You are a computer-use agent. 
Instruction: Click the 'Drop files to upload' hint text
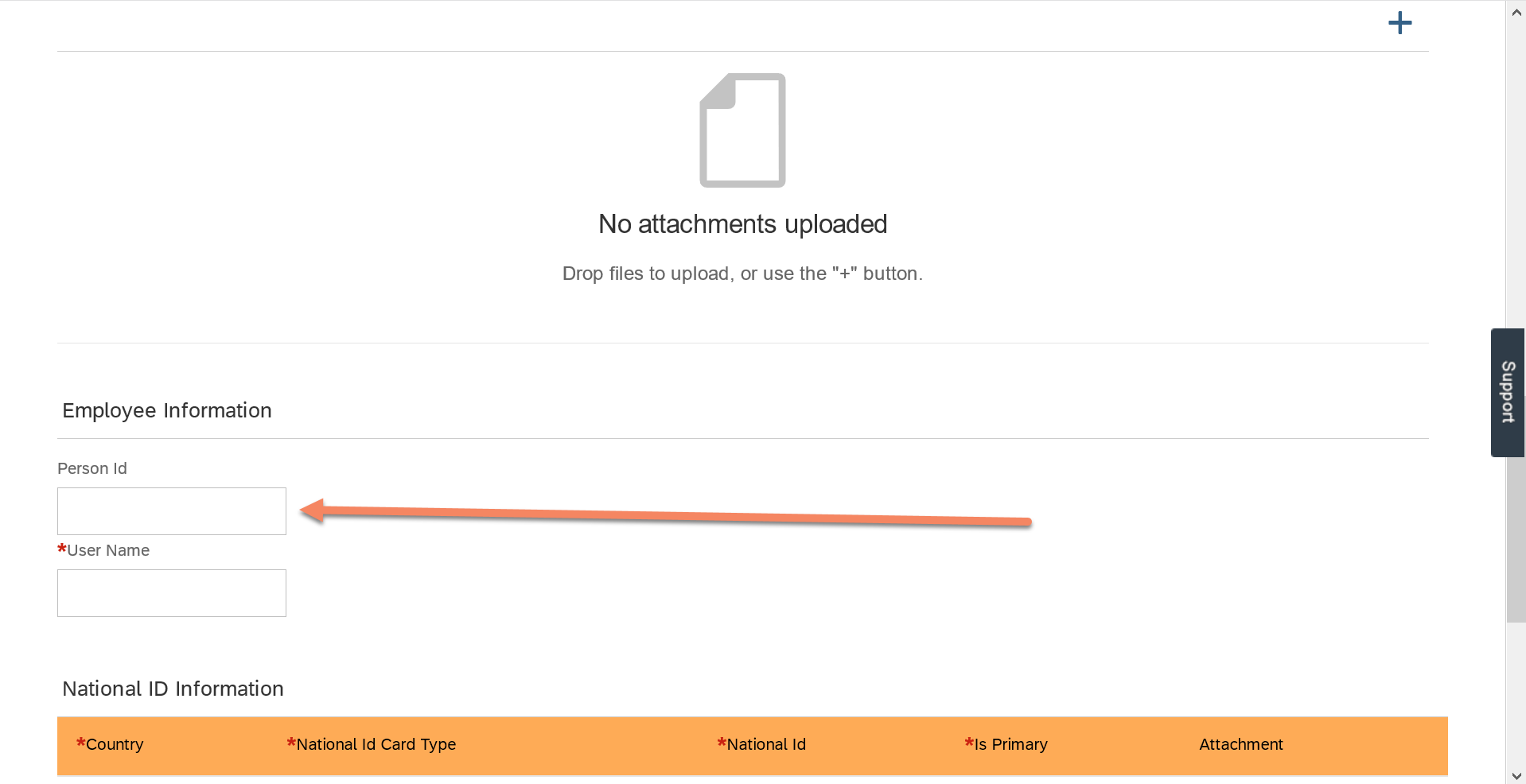742,274
